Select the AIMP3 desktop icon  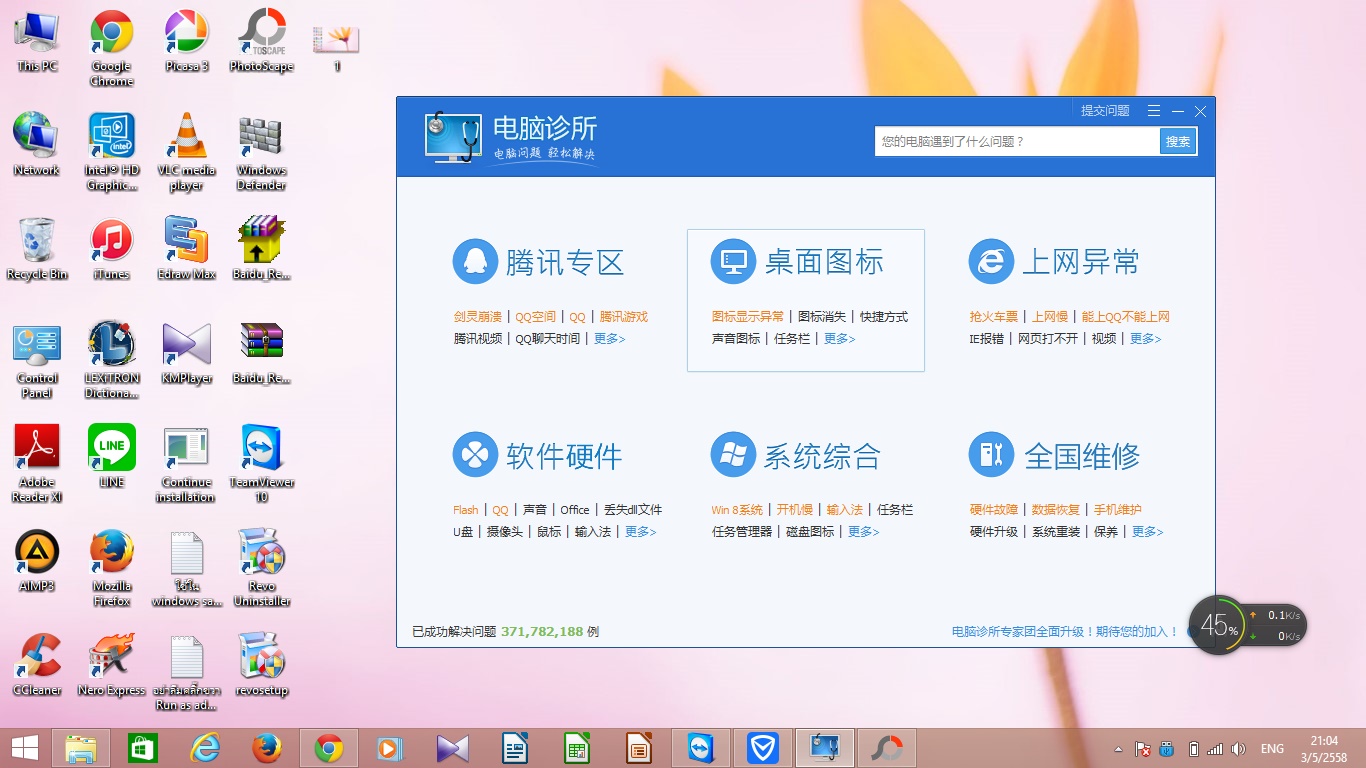[37, 560]
